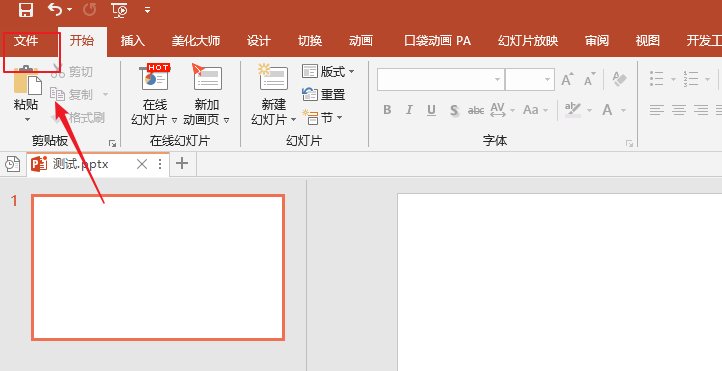Screen dimensions: 722x371
Task: Switch to the 插入 tab
Action: (133, 41)
